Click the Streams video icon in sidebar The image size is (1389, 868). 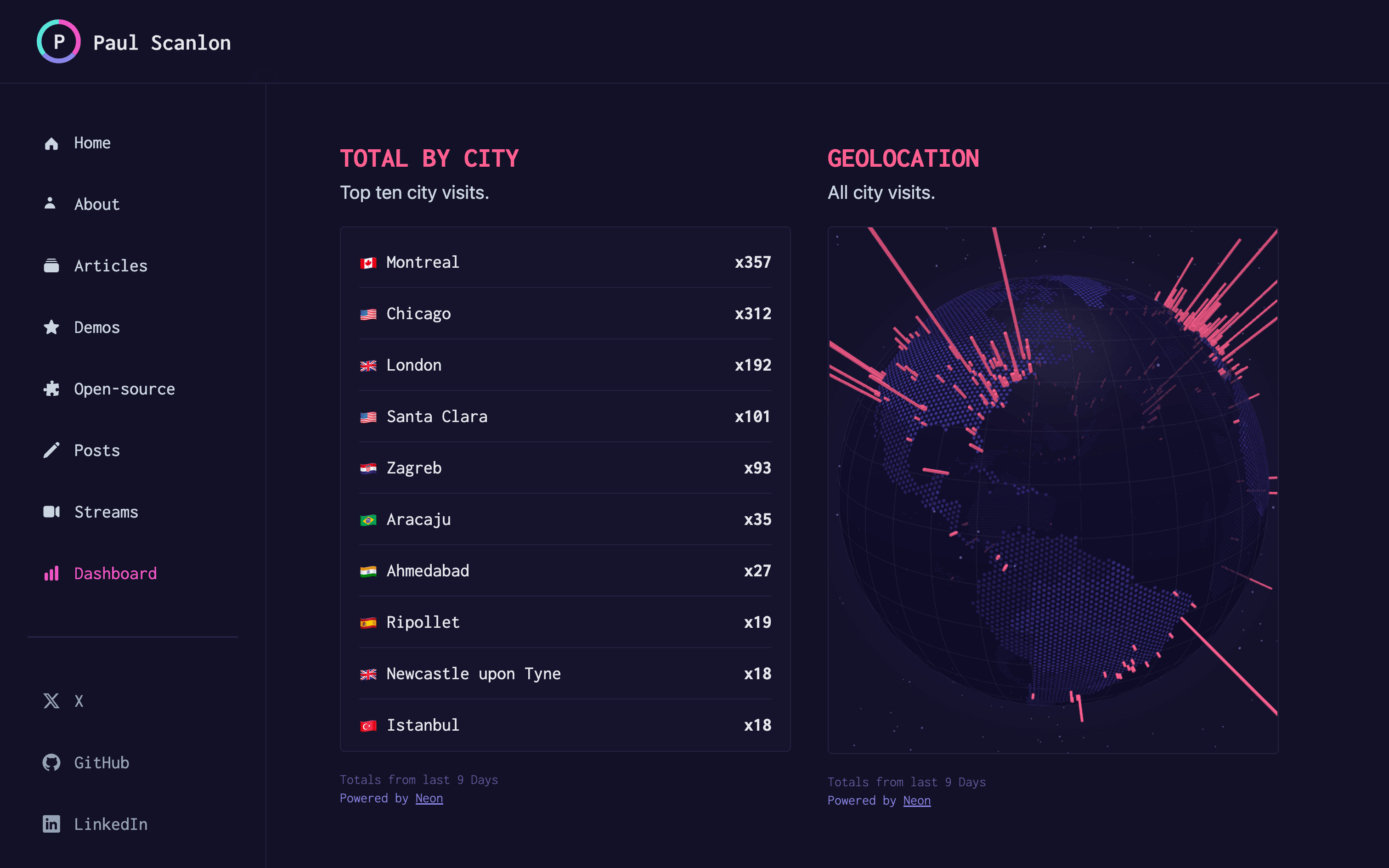click(x=51, y=511)
